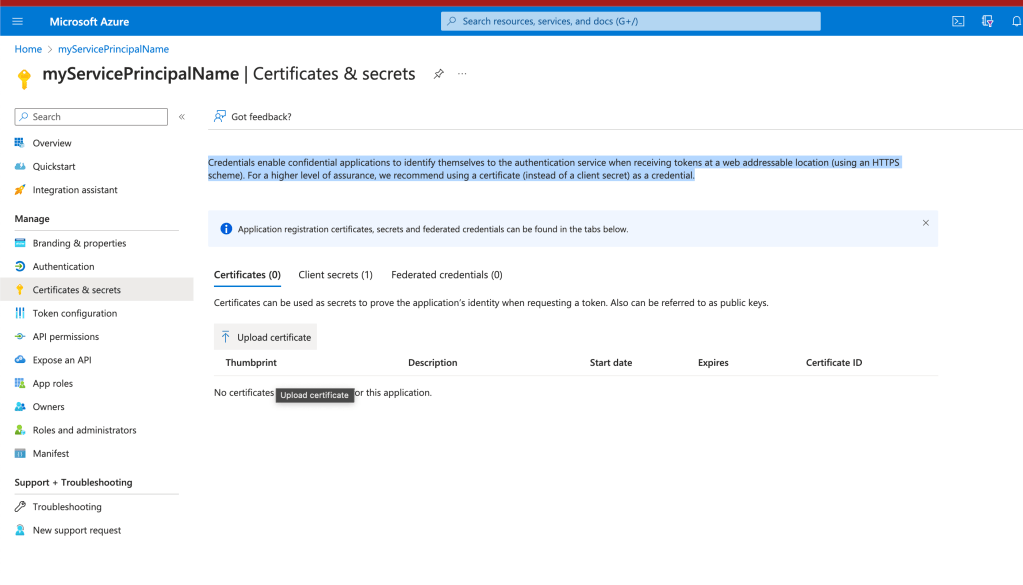Open the hamburger portal menu
1023x585 pixels.
coord(18,22)
